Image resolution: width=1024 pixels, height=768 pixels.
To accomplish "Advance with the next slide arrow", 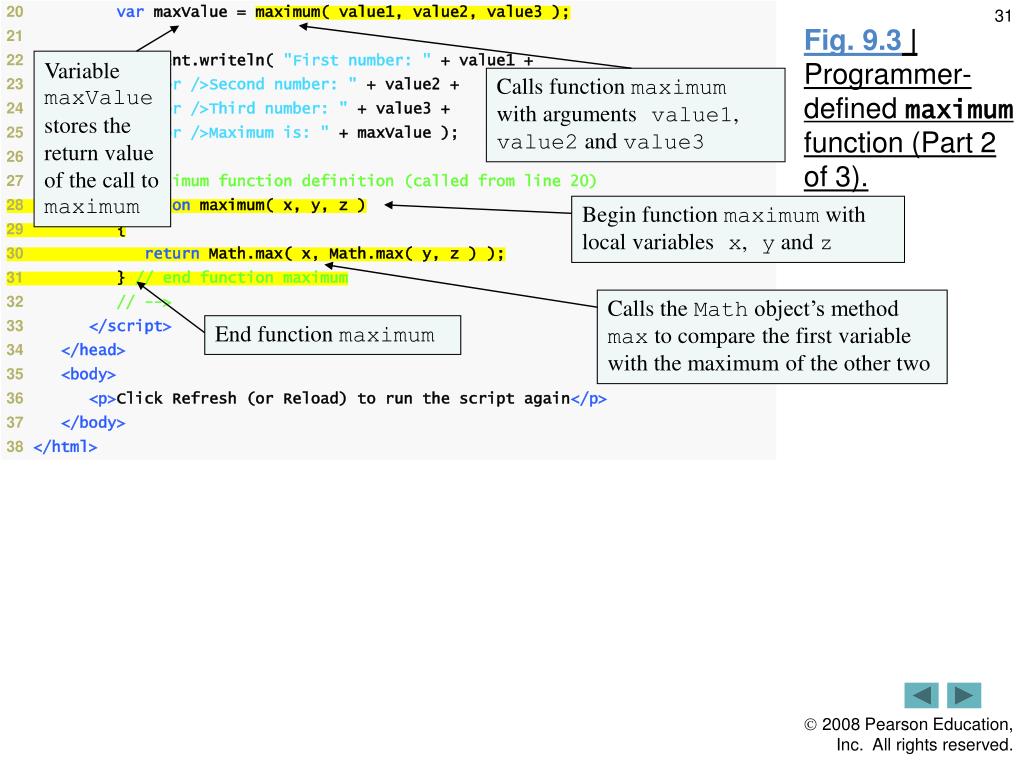I will pos(964,696).
